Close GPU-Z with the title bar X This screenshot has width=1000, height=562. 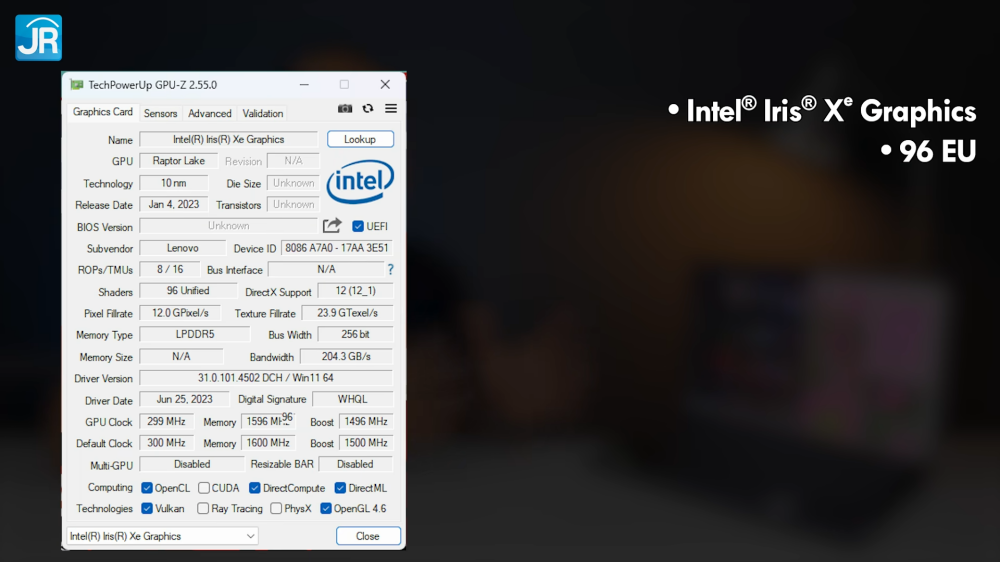click(x=385, y=84)
